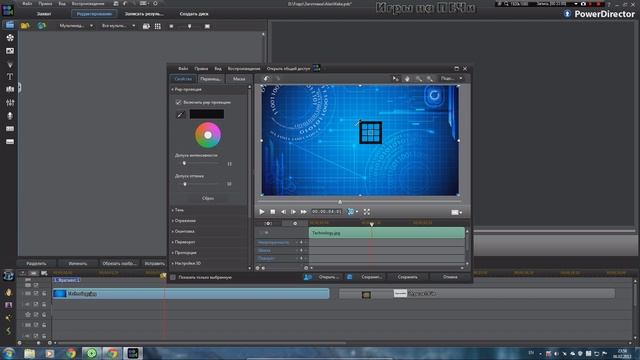The height and width of the screenshot is (360, 640).
Task: Expand the Окантовка section
Action: click(173, 231)
